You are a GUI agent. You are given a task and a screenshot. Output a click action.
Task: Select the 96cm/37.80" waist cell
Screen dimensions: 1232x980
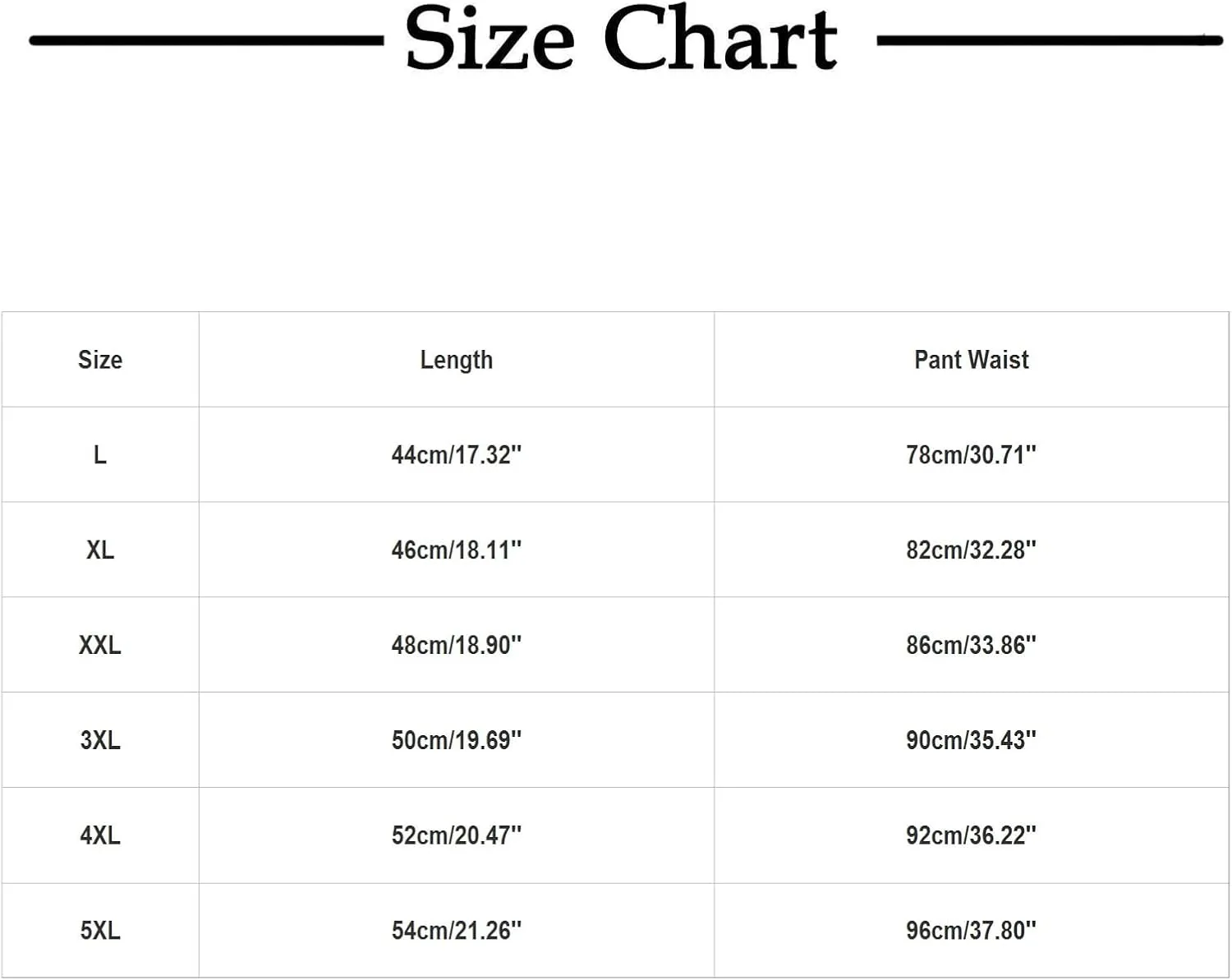click(972, 931)
